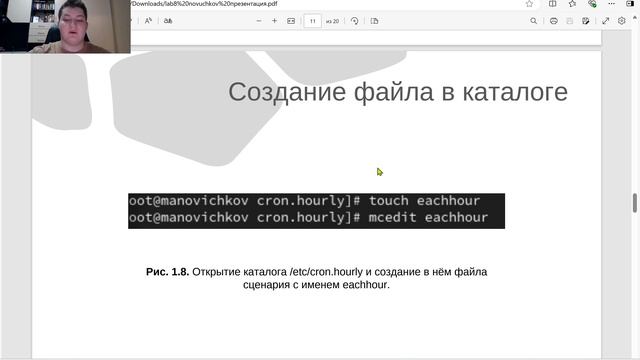640x360 pixels.
Task: Click the address bar PDF path
Action: click(x=204, y=4)
